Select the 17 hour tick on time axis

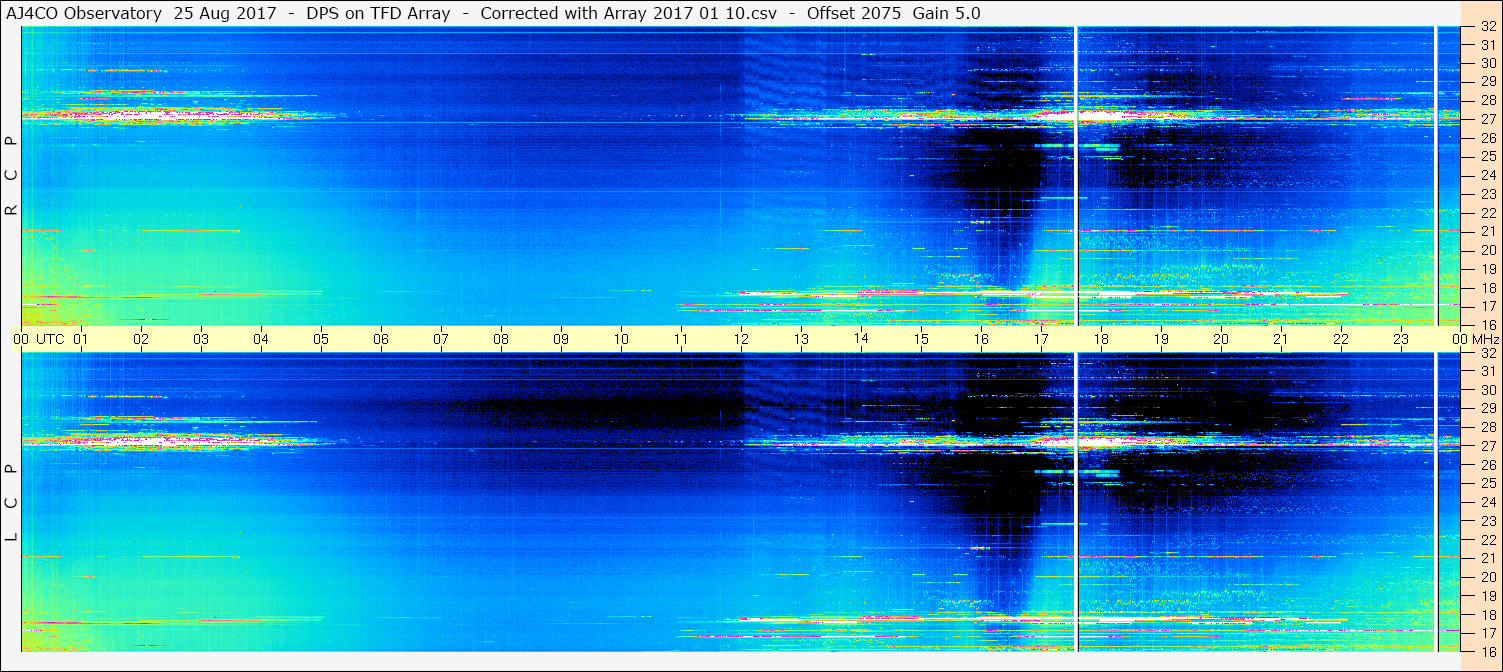(1041, 339)
